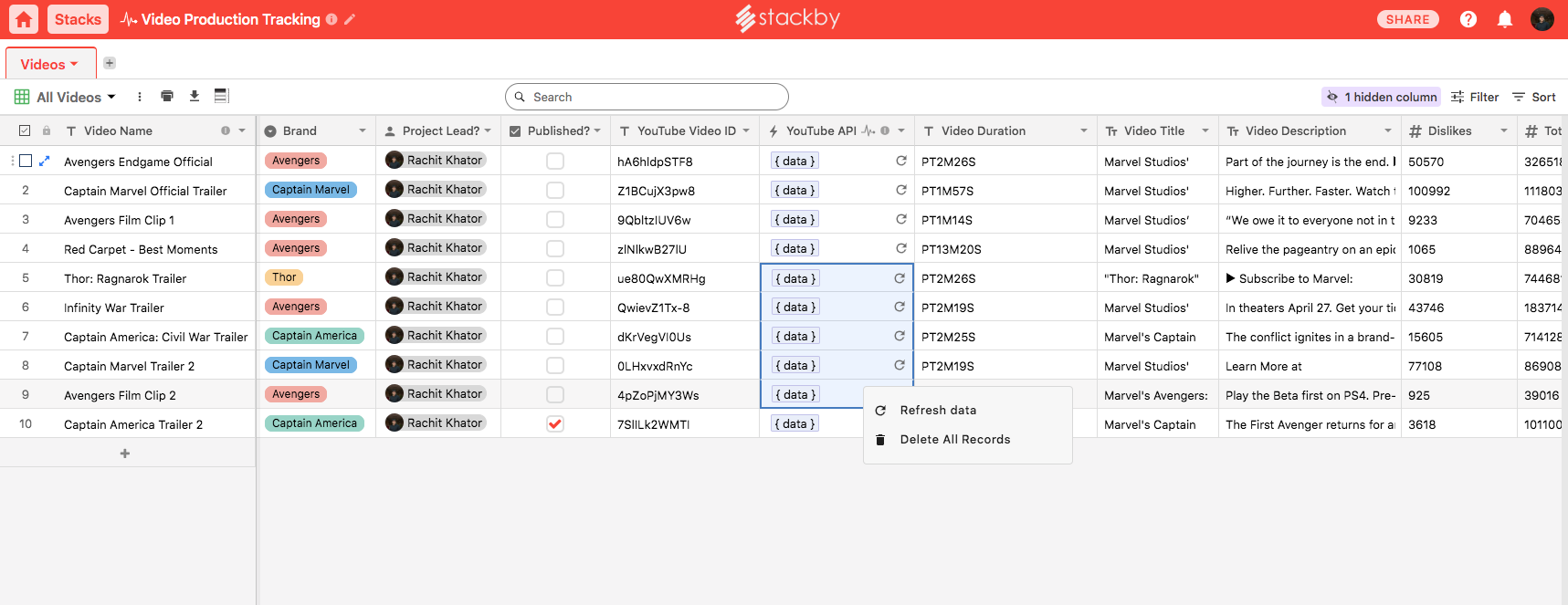Select Refresh data from context menu
The width and height of the screenshot is (1568, 605).
tap(938, 411)
